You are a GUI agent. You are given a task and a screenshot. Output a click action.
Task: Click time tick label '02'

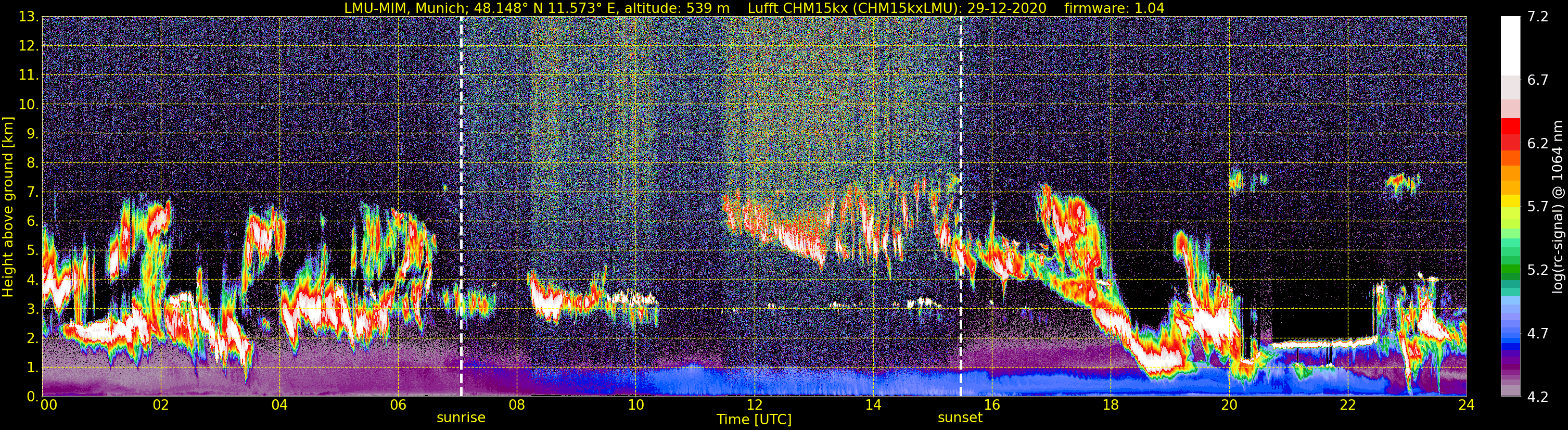pos(161,405)
